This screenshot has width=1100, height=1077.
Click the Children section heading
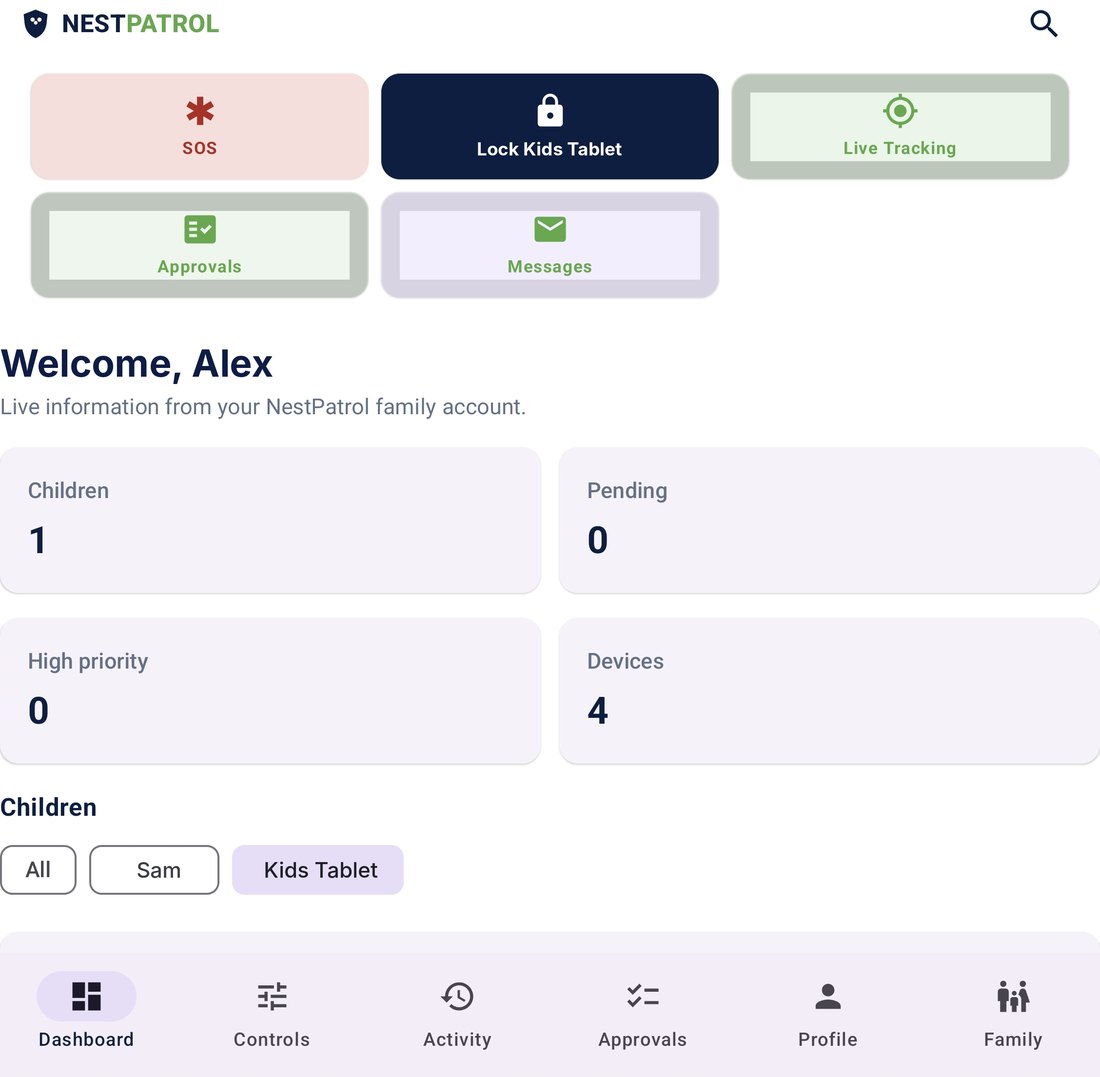click(x=48, y=807)
